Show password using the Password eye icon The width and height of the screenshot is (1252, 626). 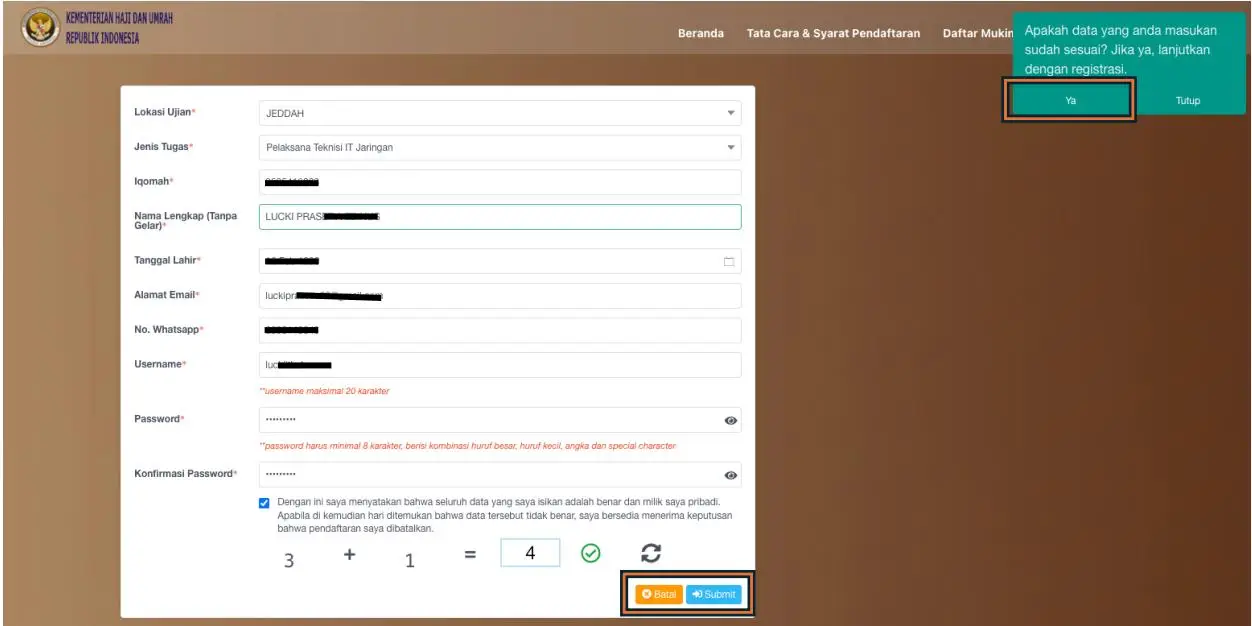coord(730,421)
